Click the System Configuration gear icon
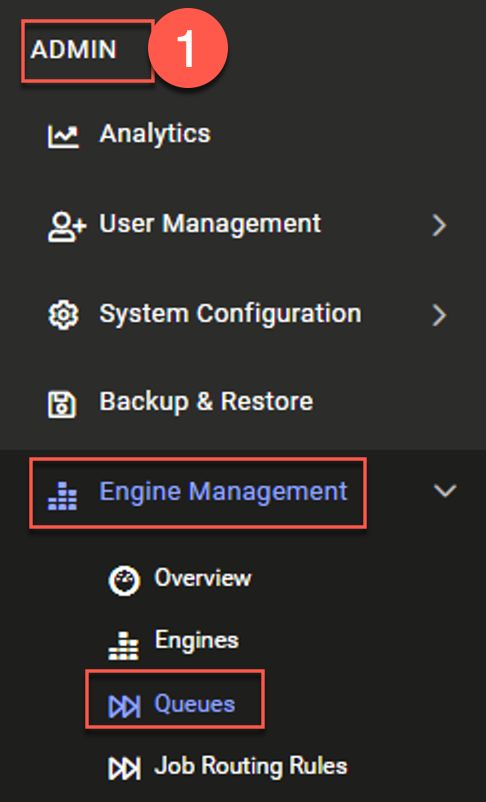This screenshot has height=802, width=486. pos(63,315)
